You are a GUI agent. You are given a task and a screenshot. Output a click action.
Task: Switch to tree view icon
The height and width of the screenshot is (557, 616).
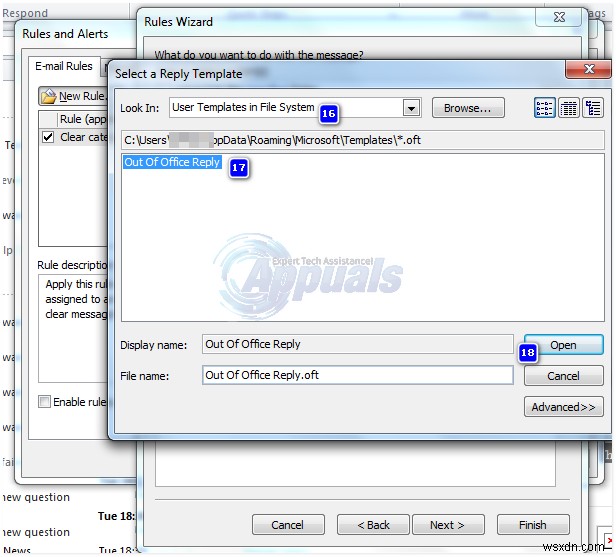pyautogui.click(x=592, y=108)
